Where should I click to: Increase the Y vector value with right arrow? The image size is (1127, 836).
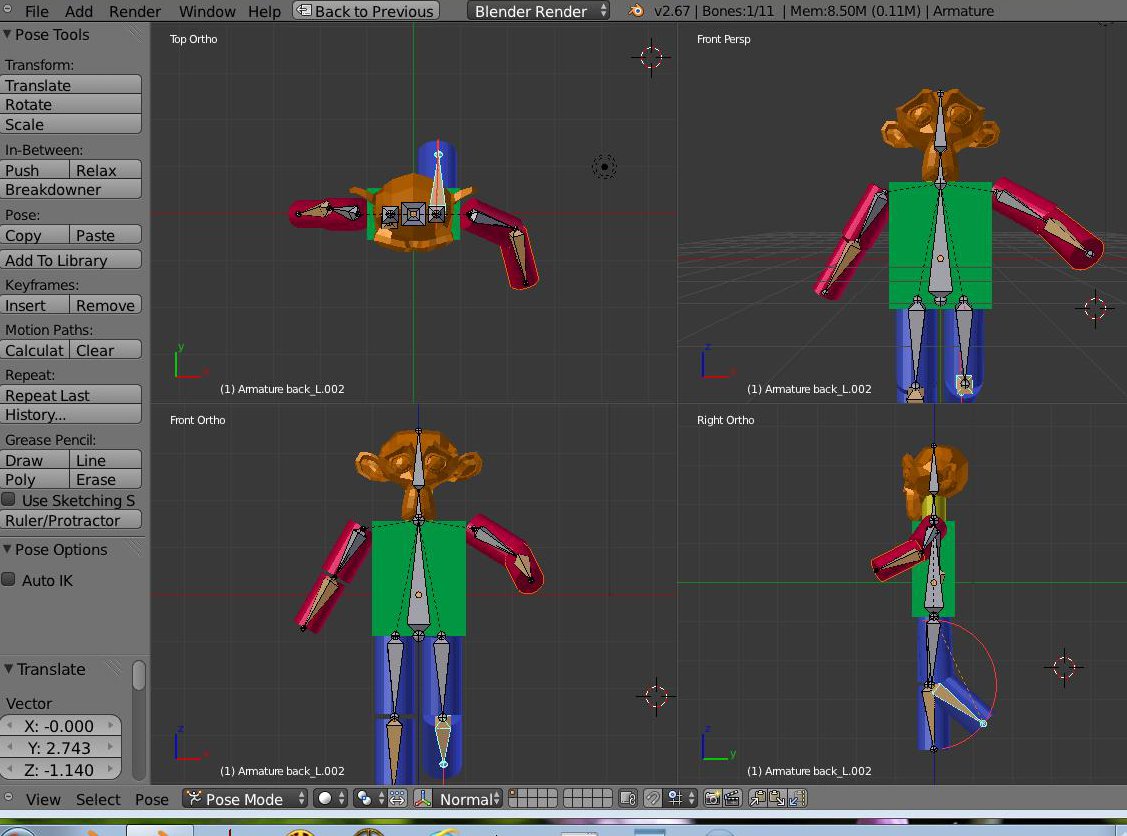click(x=110, y=748)
